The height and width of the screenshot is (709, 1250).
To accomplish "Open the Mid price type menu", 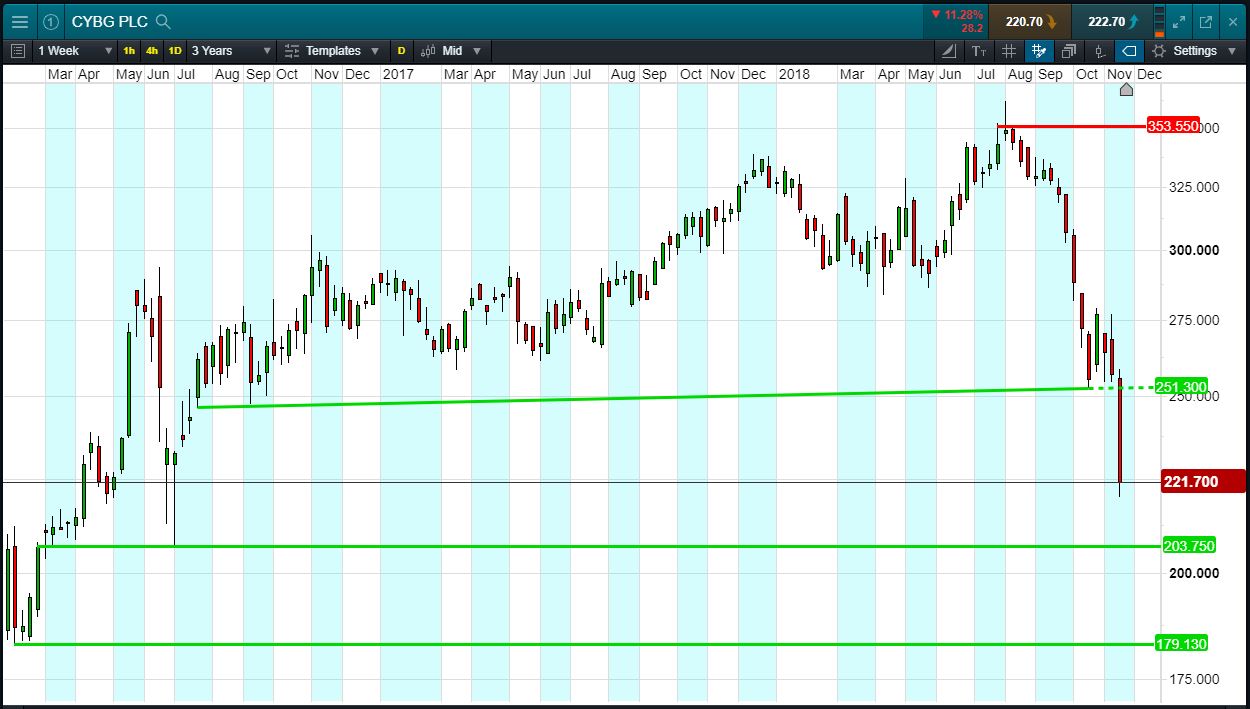I will pyautogui.click(x=451, y=51).
